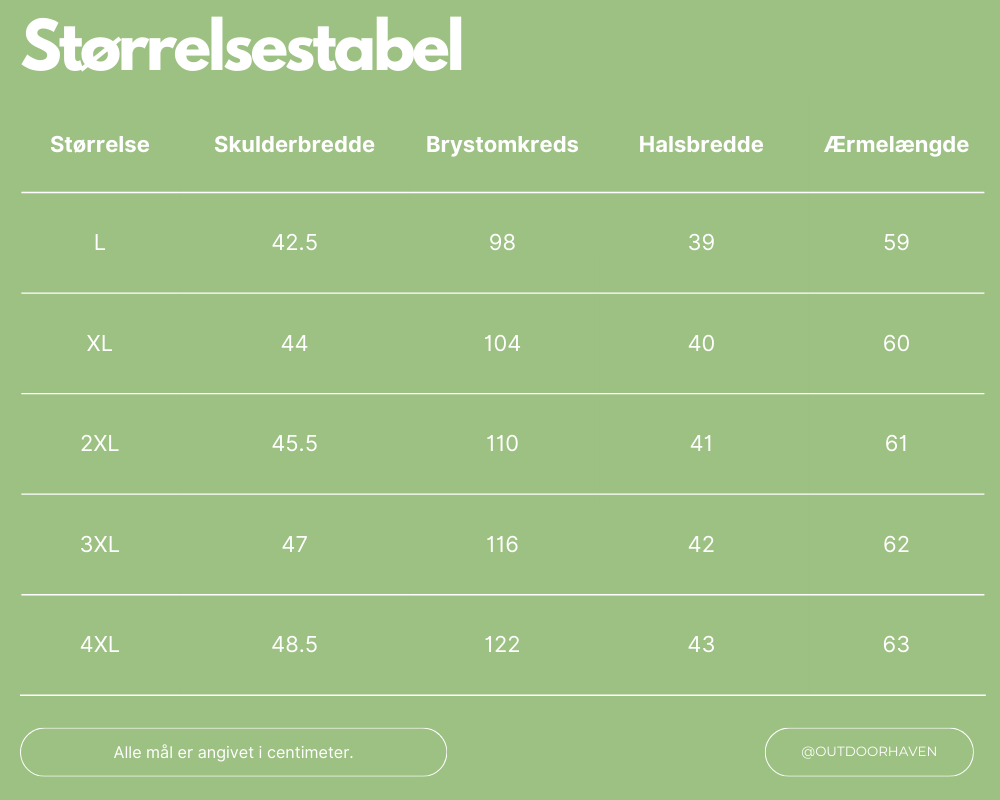Image resolution: width=1000 pixels, height=800 pixels.
Task: Click the 42.5 shoulder width value
Action: coord(294,242)
